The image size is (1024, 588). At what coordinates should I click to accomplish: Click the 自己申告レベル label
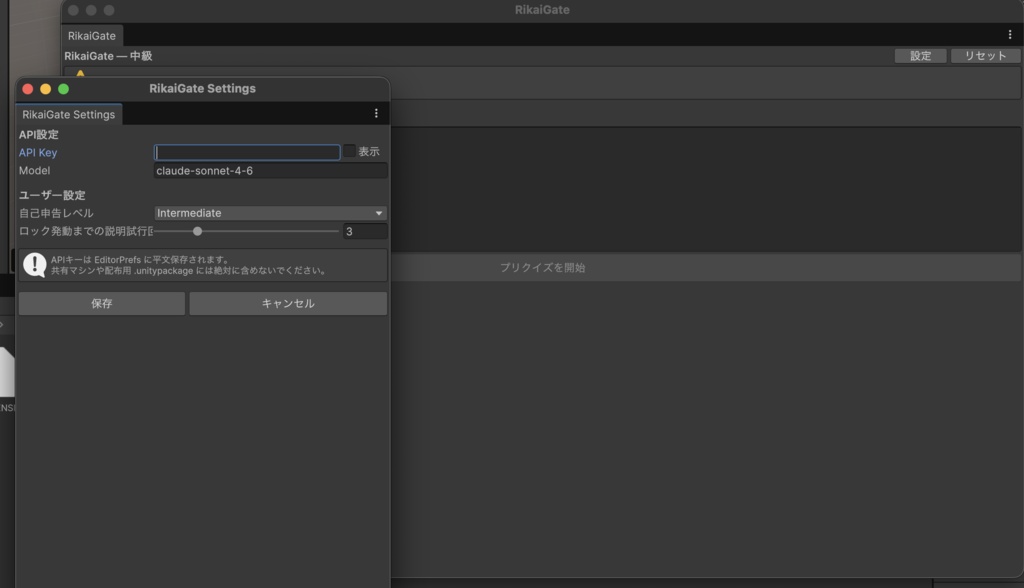pos(56,213)
